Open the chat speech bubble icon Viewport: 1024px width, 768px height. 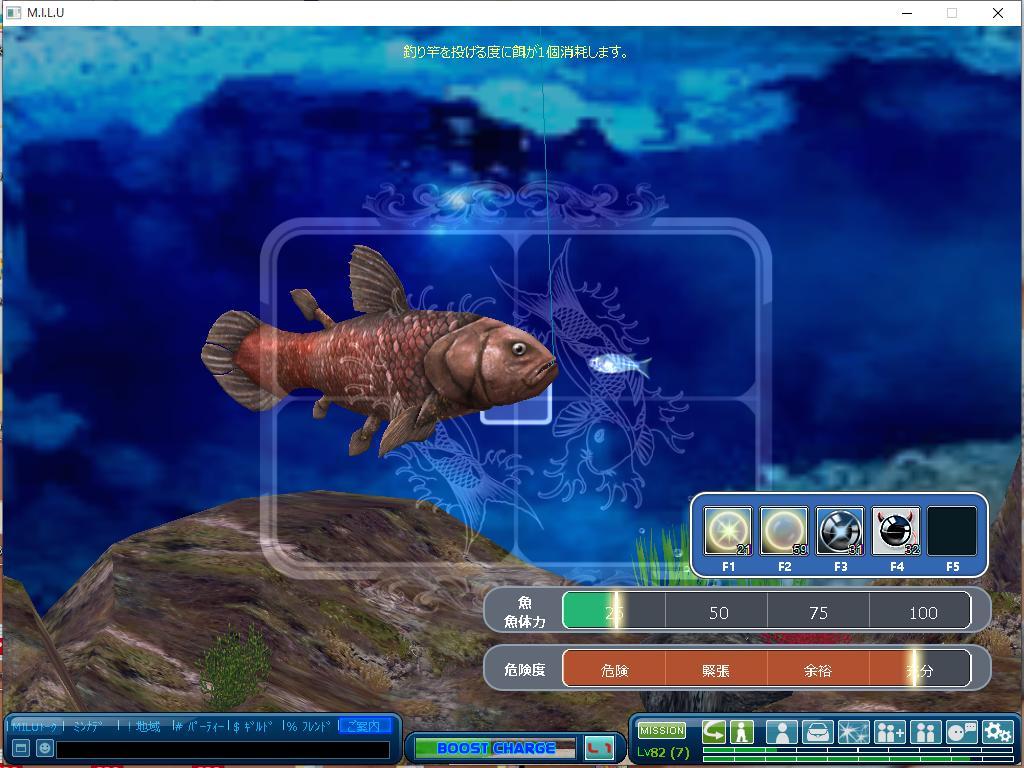pos(961,732)
